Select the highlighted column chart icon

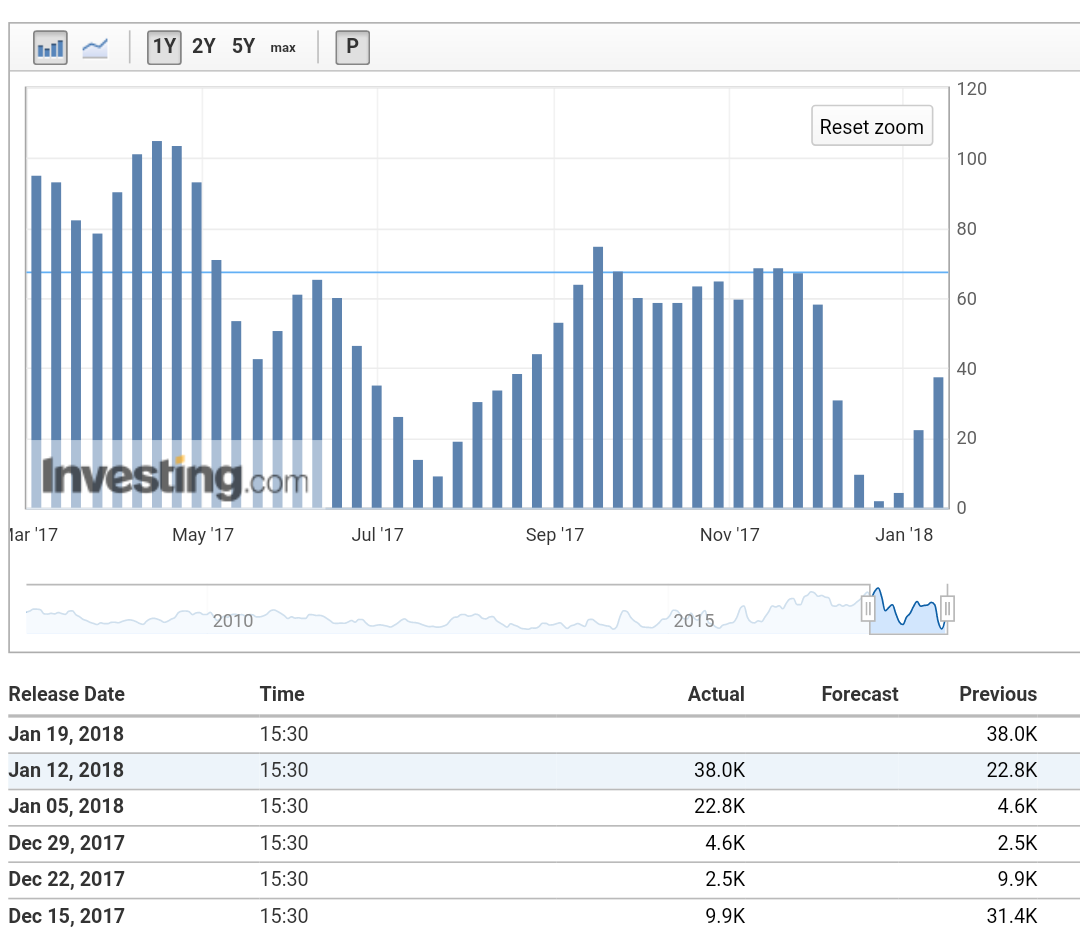(50, 47)
